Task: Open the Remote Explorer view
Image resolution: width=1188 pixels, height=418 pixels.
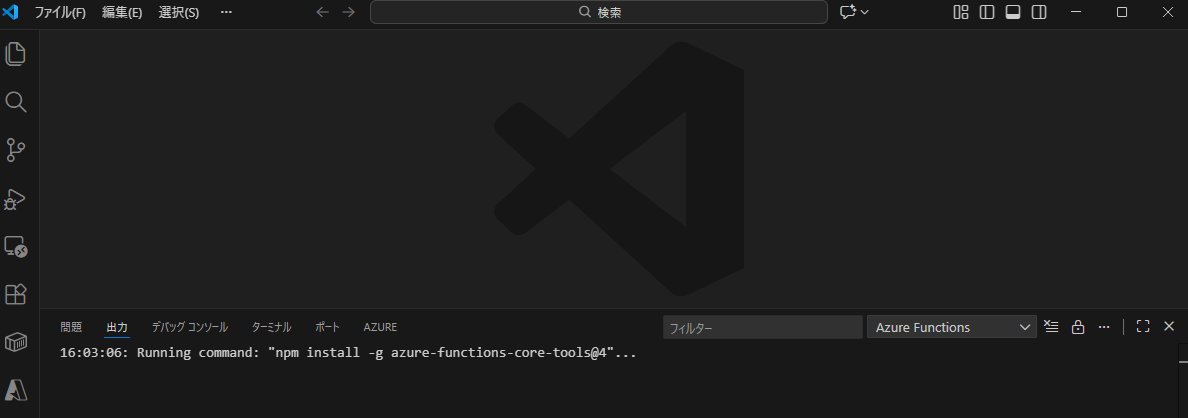Action: (x=16, y=246)
